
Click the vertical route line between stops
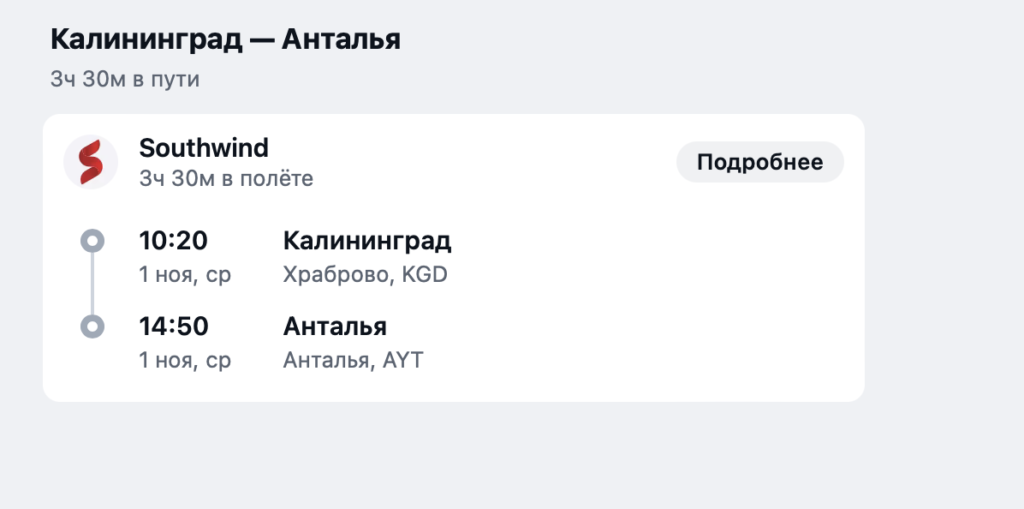(92, 284)
